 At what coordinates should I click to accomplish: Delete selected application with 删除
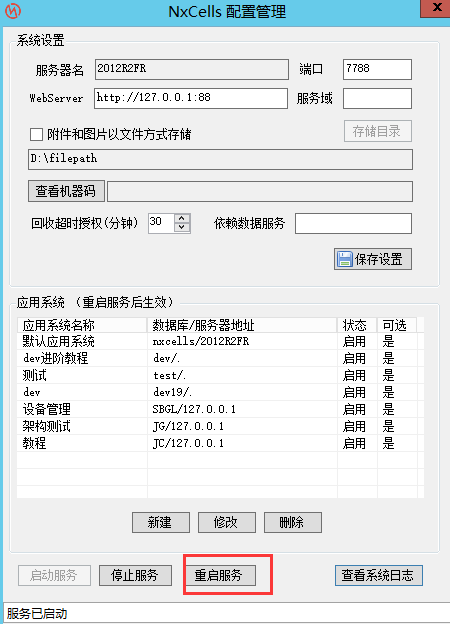point(293,522)
